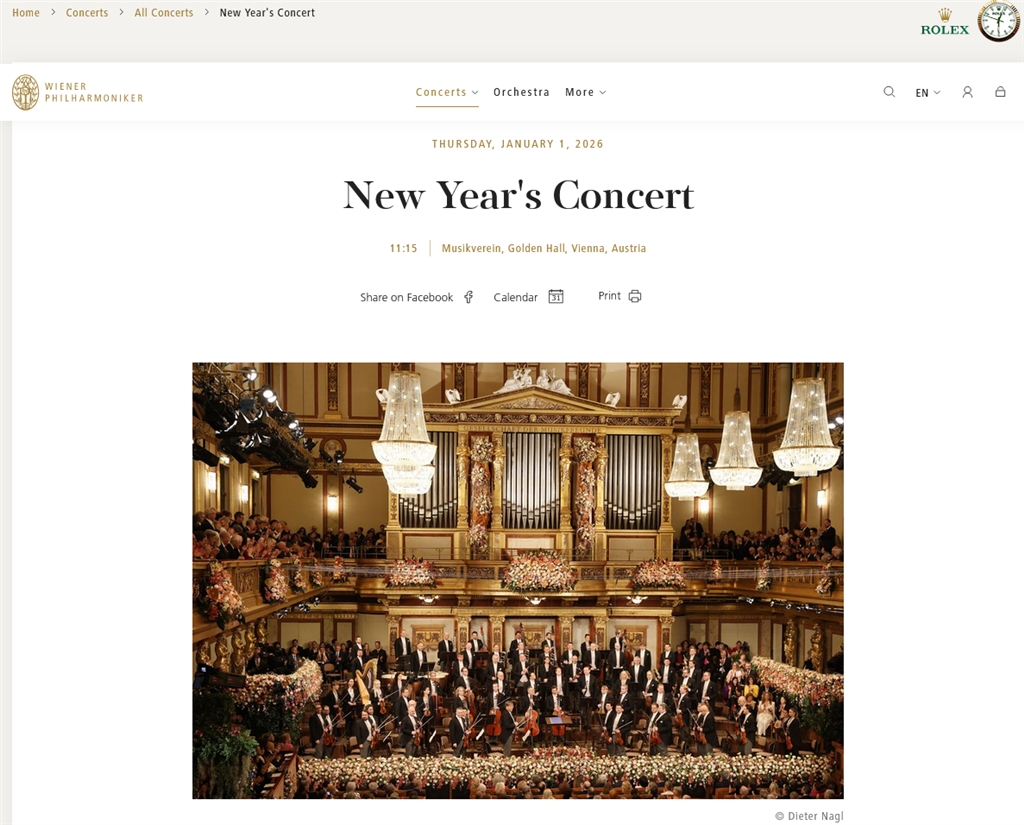Open the user account icon

pyautogui.click(x=967, y=92)
